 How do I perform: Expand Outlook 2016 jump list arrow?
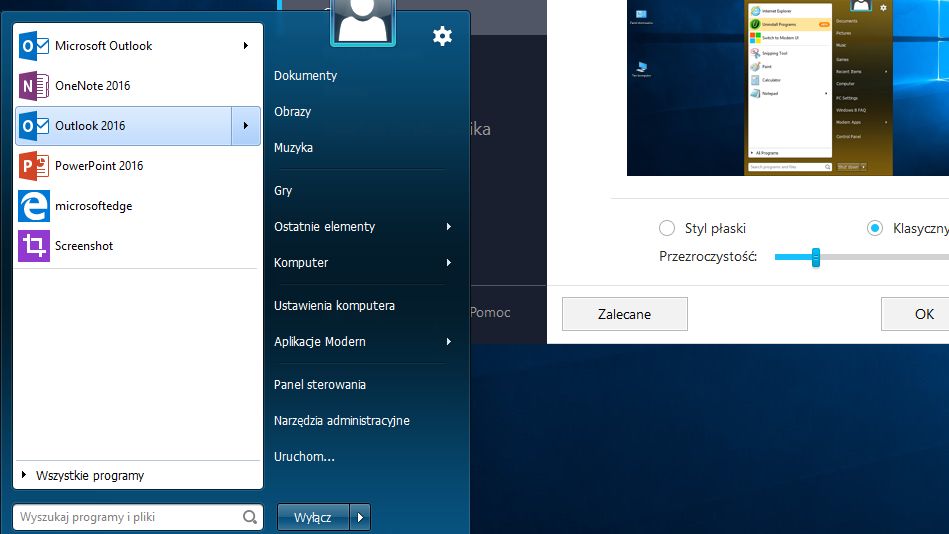pyautogui.click(x=246, y=126)
